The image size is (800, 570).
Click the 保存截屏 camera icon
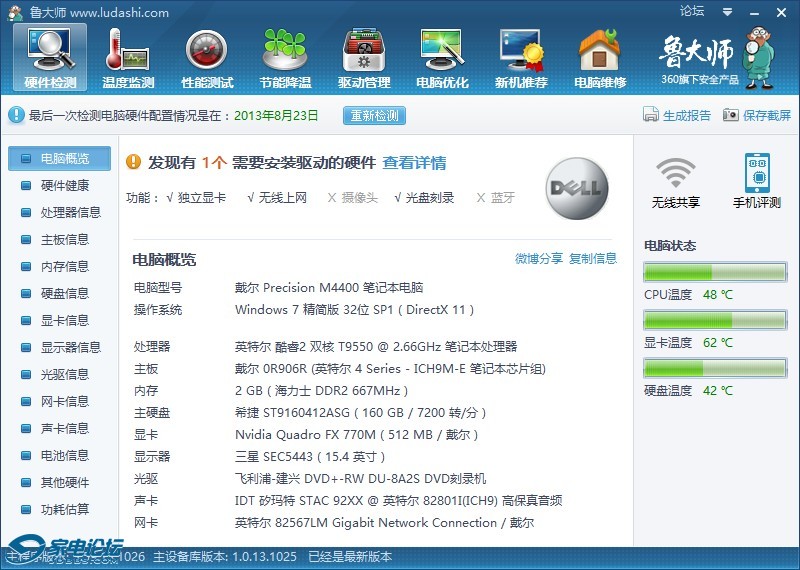pyautogui.click(x=731, y=116)
